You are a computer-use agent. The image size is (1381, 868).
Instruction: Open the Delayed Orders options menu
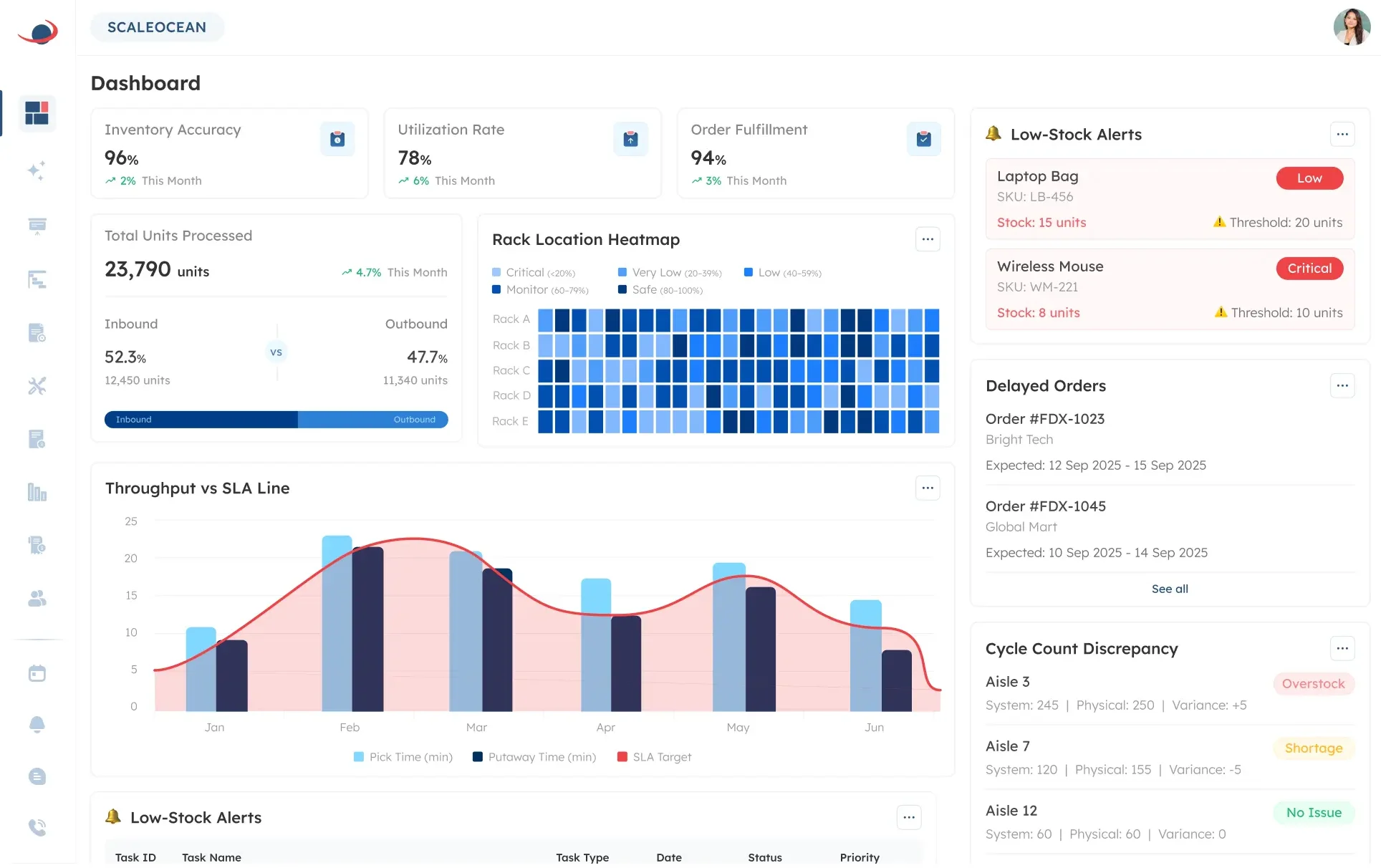click(1343, 385)
